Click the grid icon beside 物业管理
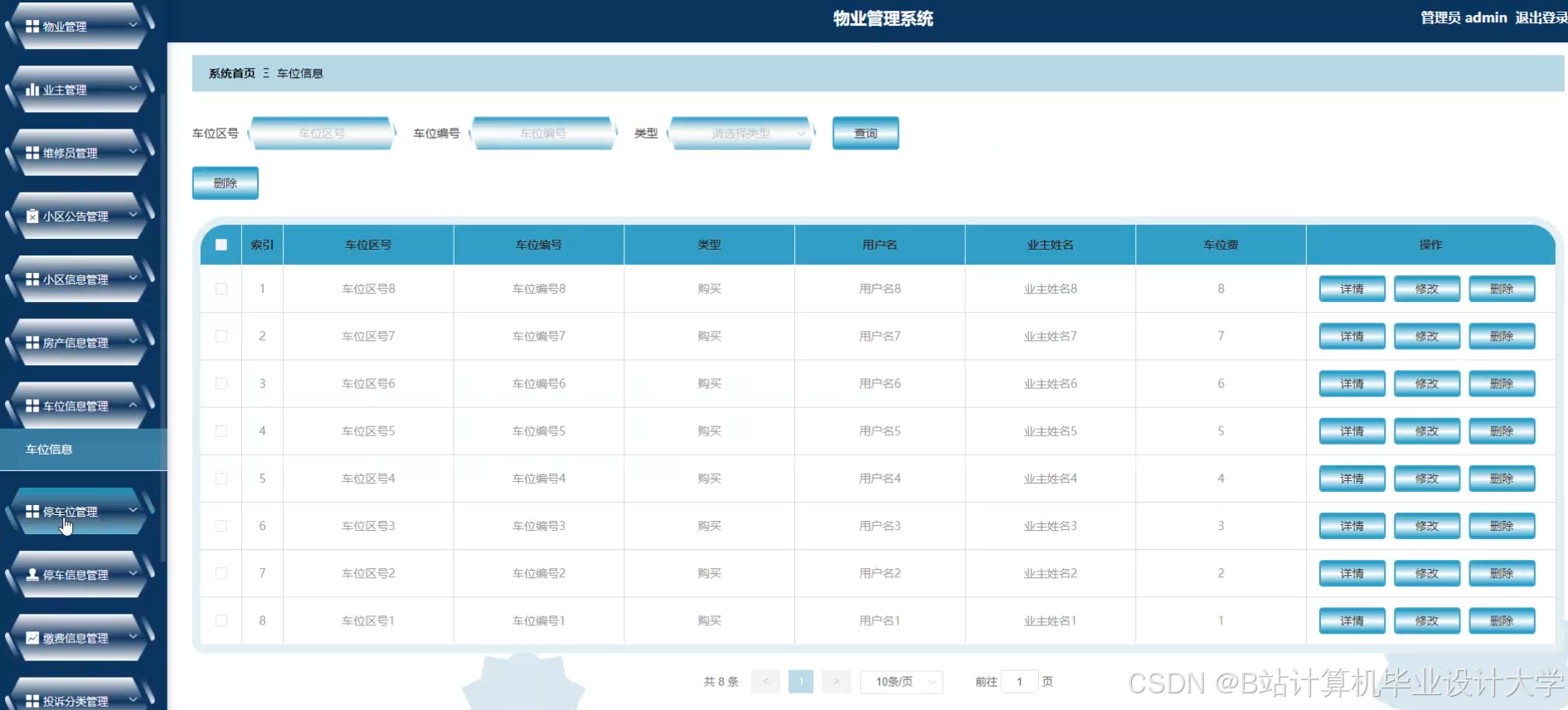1568x710 pixels. [32, 27]
